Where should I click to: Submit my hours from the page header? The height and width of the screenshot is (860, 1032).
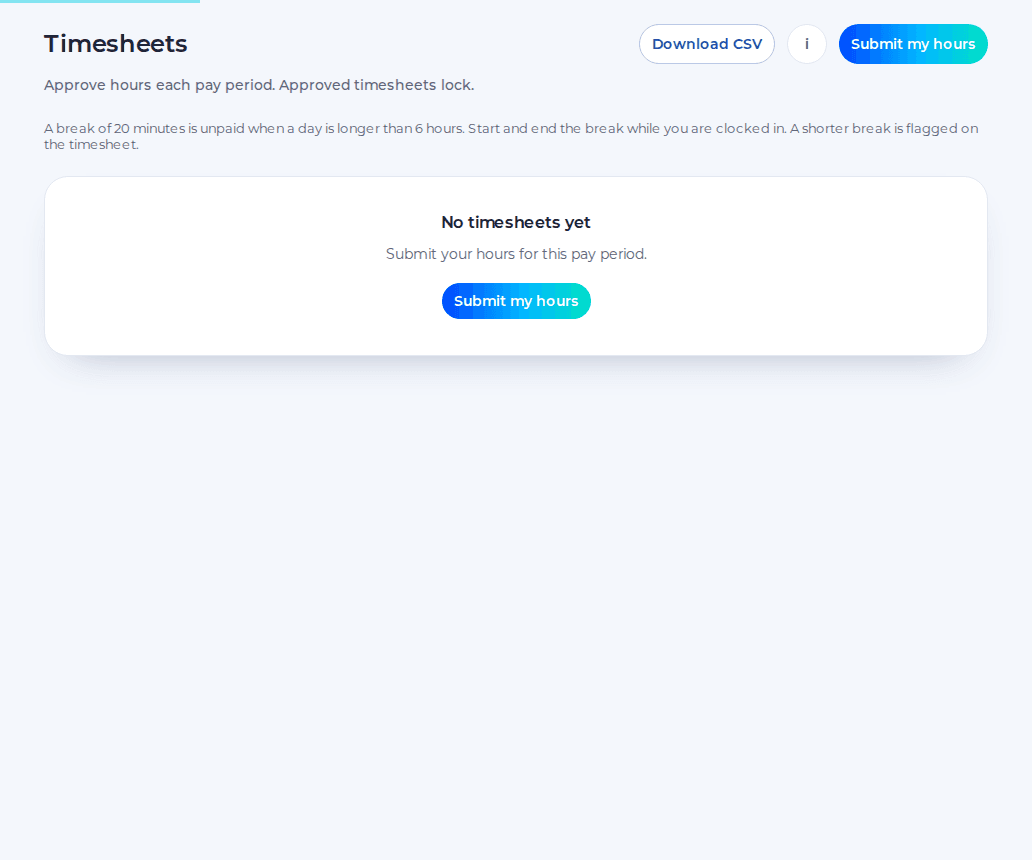913,44
